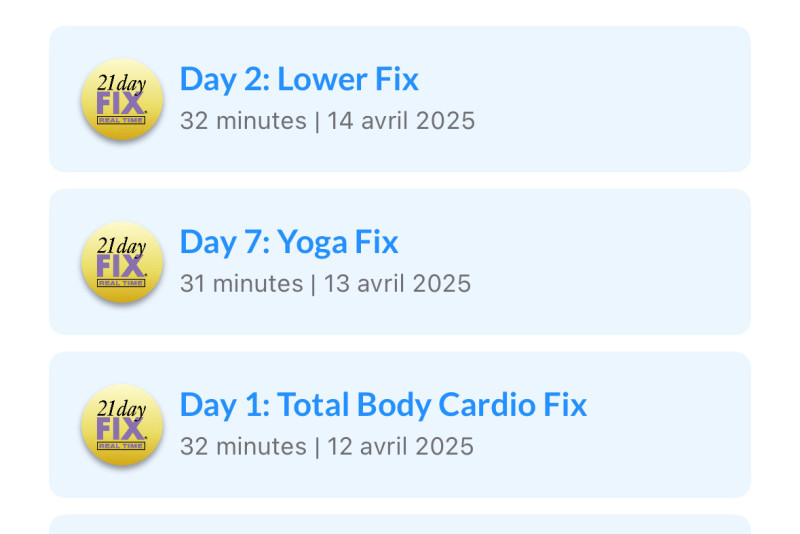Click the purple FIX logo text on Day 7 badge
The width and height of the screenshot is (800, 534).
click(x=121, y=266)
